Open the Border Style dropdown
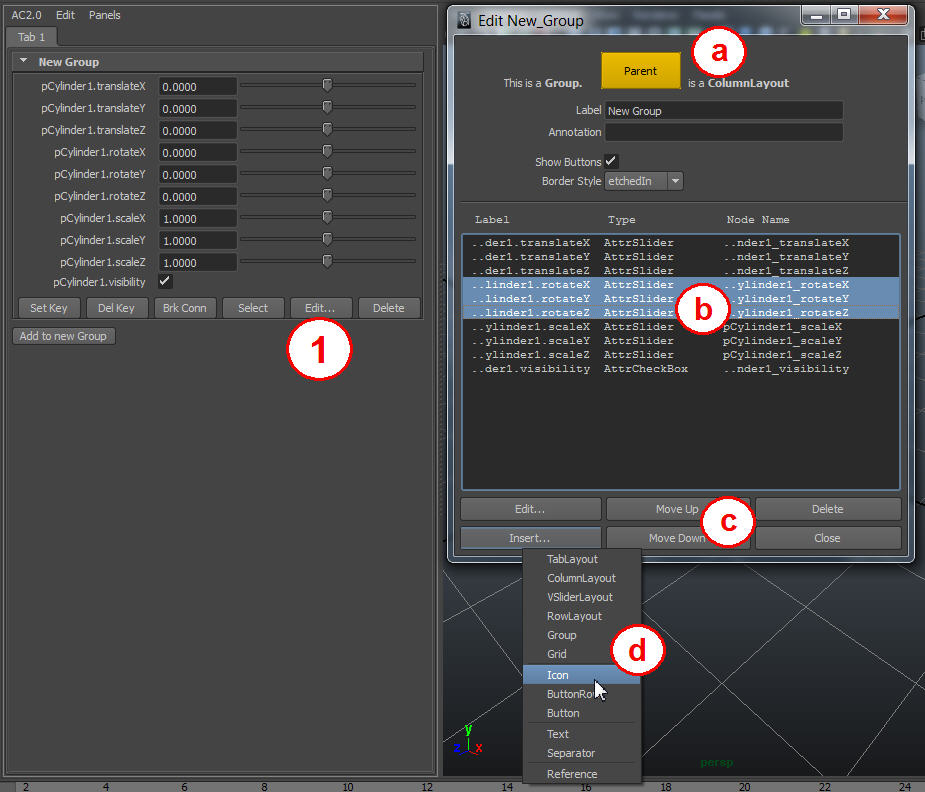Image resolution: width=925 pixels, height=792 pixels. point(644,181)
